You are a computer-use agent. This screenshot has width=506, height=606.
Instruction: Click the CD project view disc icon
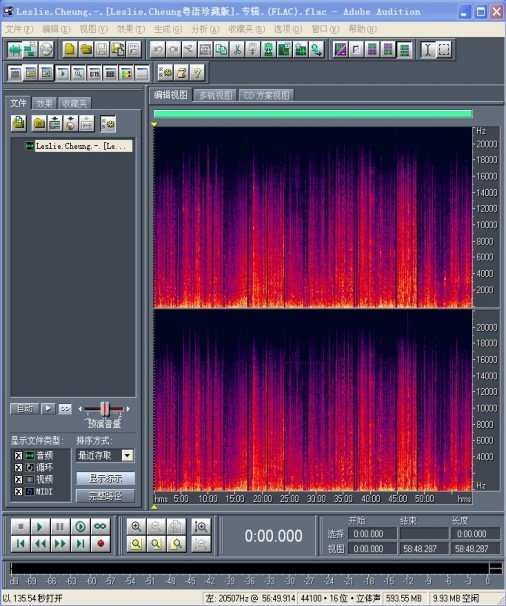pos(46,49)
